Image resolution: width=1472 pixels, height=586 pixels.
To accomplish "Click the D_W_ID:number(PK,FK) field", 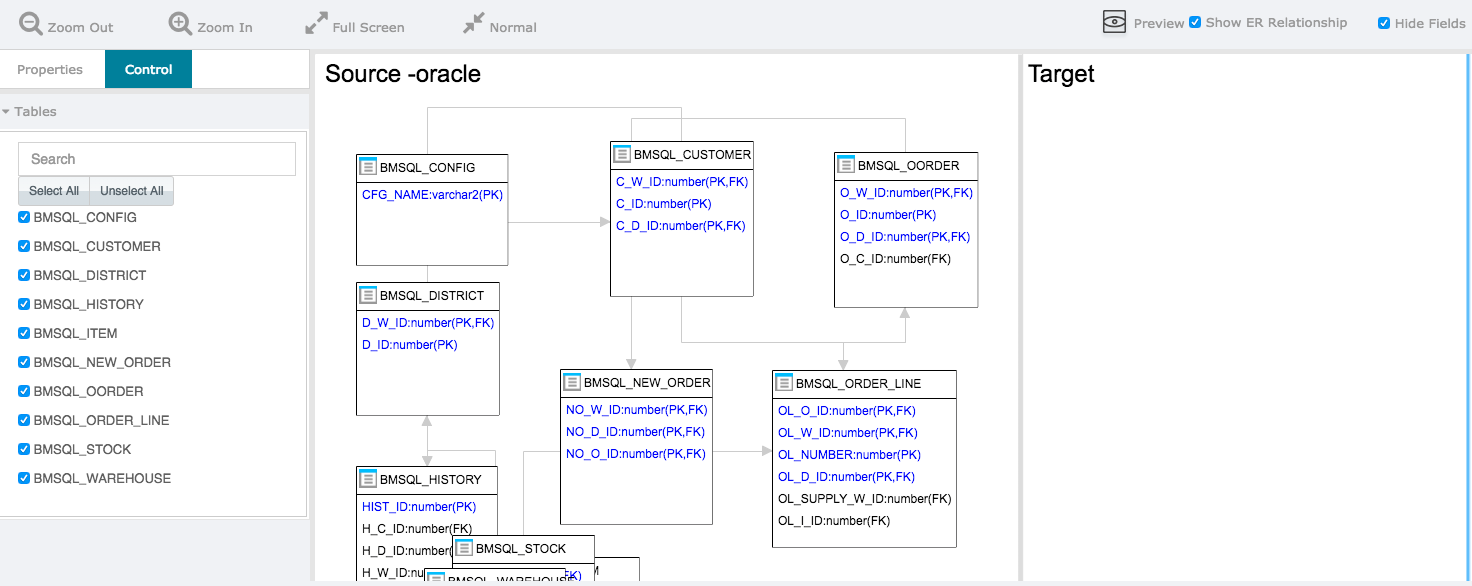I will coord(428,323).
